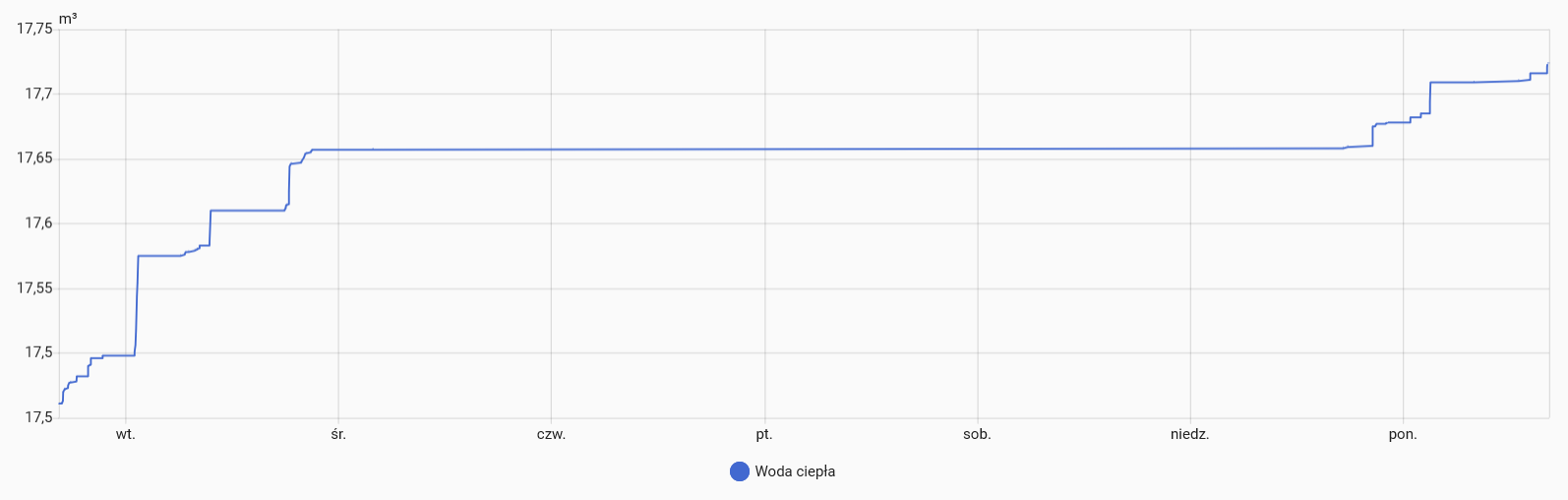Click the czw. day axis label
The height and width of the screenshot is (500, 1568).
[551, 434]
